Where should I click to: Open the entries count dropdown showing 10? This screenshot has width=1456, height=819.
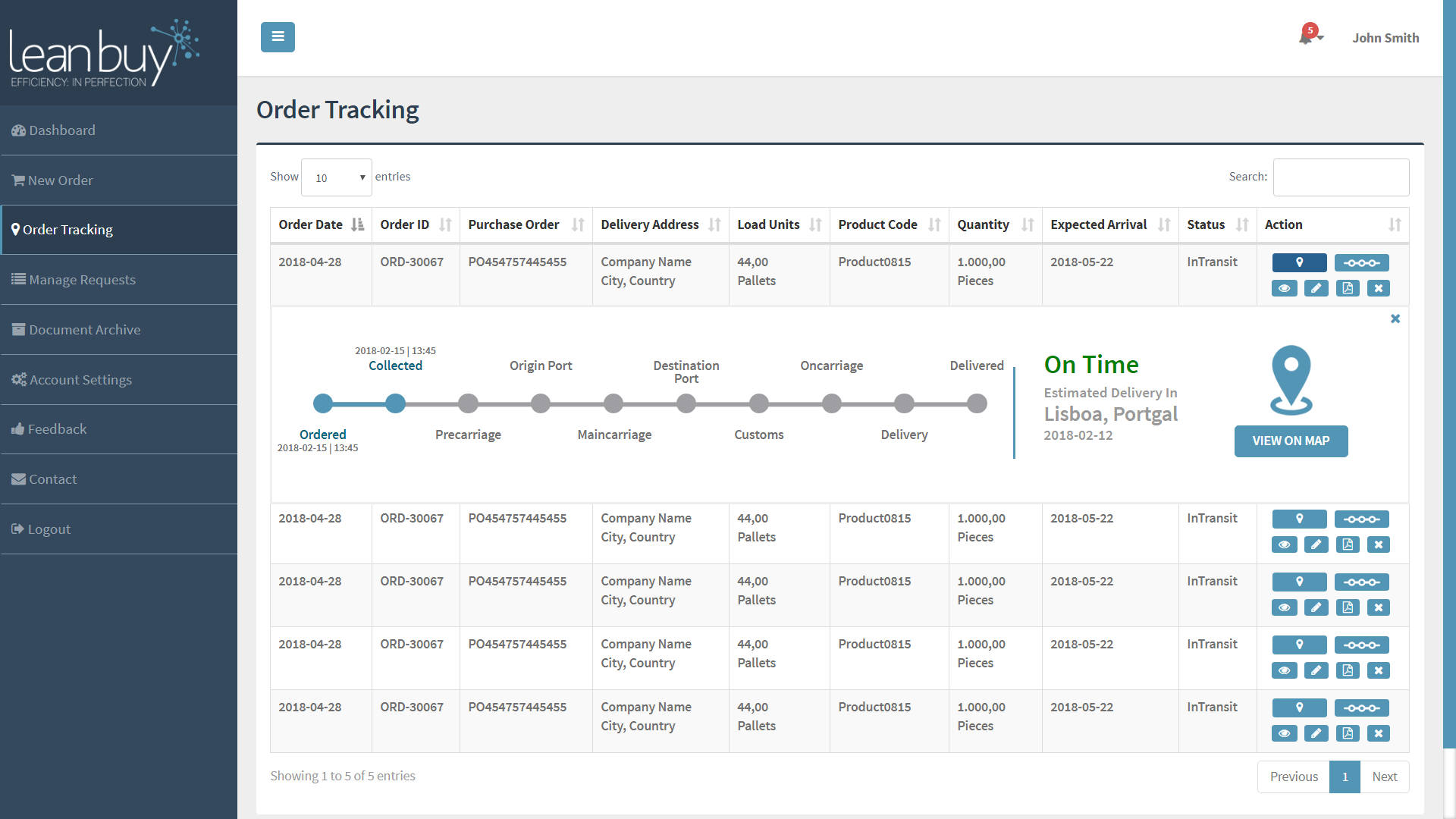[337, 177]
